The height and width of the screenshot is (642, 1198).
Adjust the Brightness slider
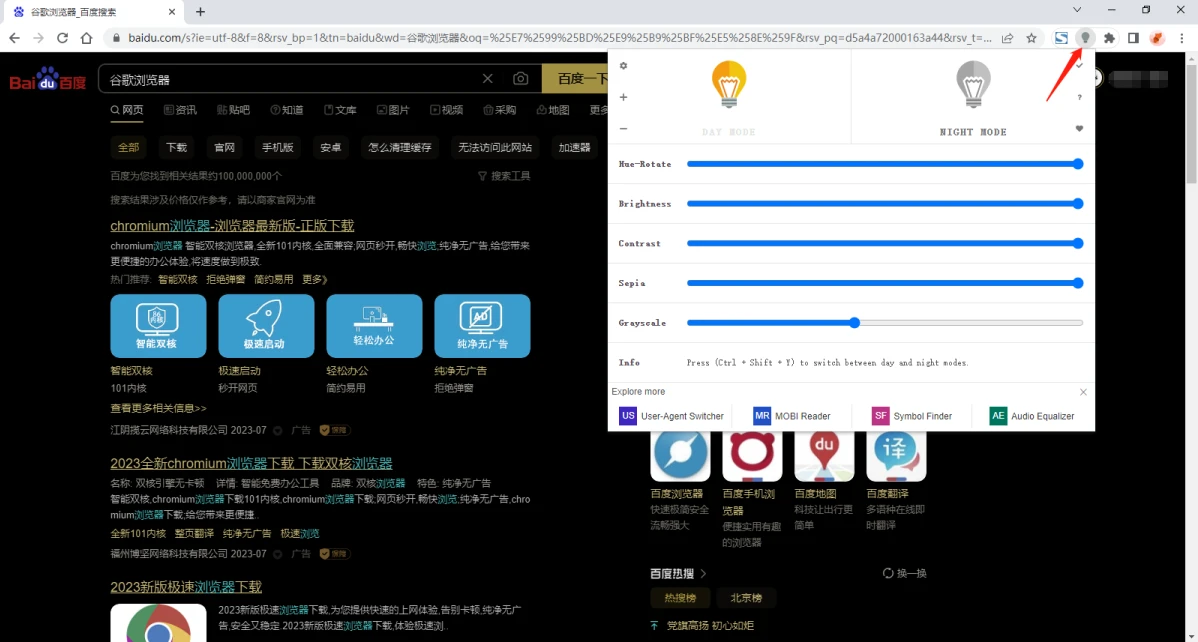(885, 203)
